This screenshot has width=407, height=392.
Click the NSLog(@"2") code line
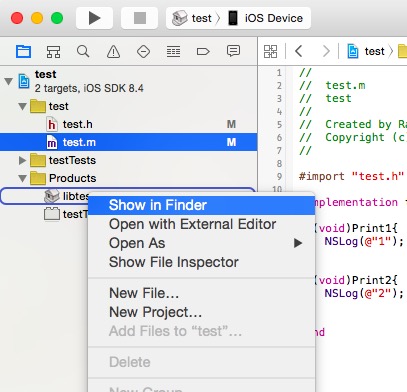tap(364, 293)
